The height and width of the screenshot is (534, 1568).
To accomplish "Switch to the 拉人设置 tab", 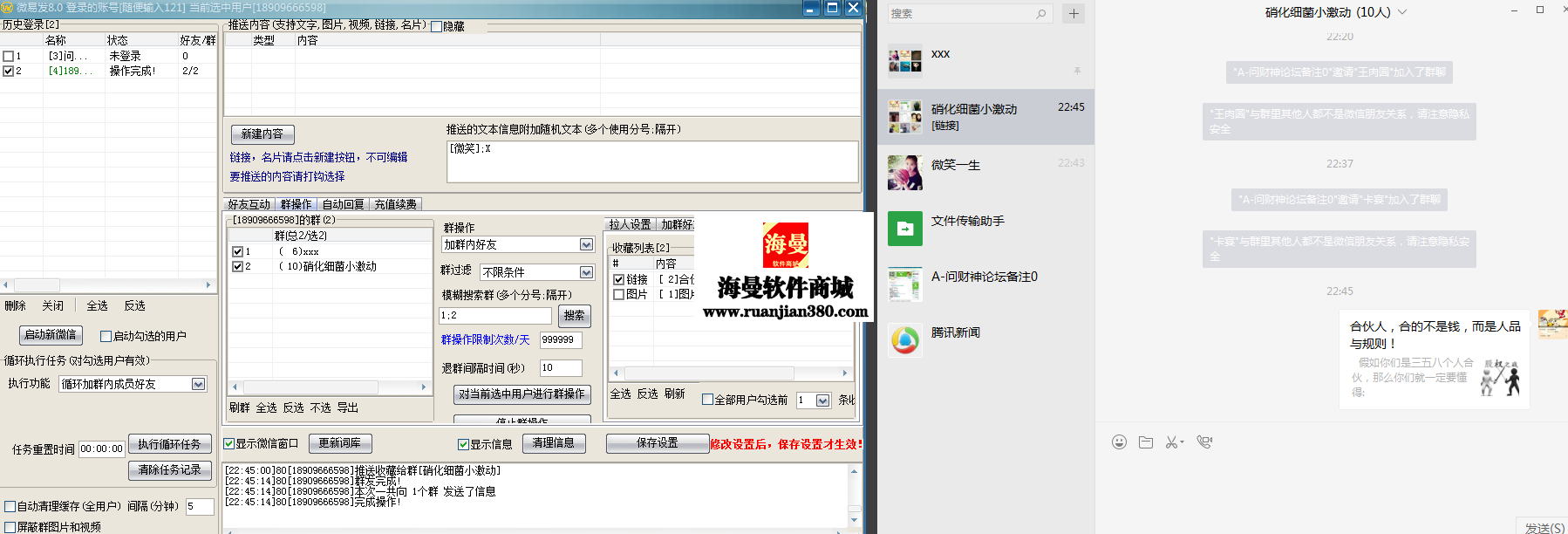I will pyautogui.click(x=630, y=224).
